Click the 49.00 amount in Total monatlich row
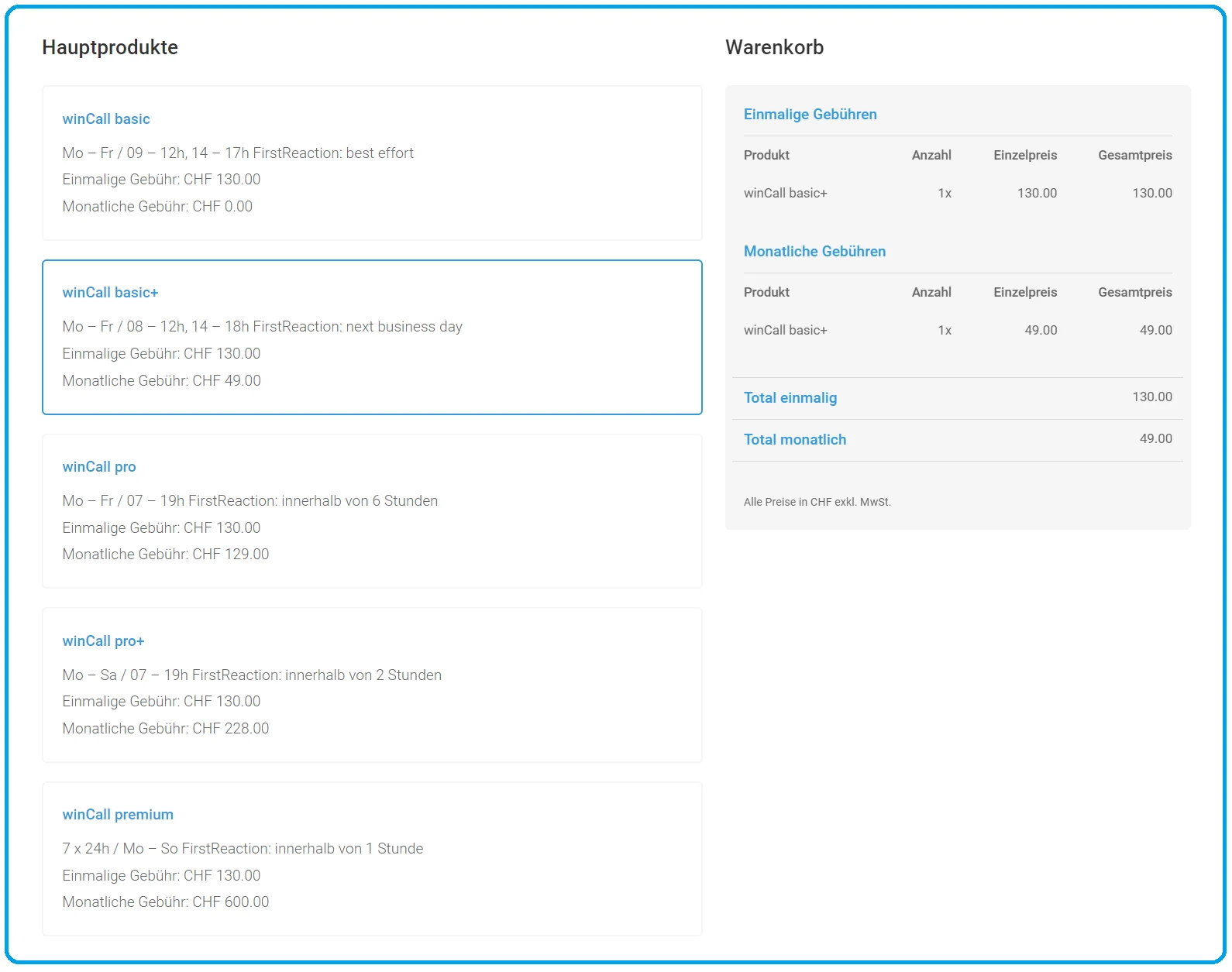The width and height of the screenshot is (1232, 972). coord(1156,439)
